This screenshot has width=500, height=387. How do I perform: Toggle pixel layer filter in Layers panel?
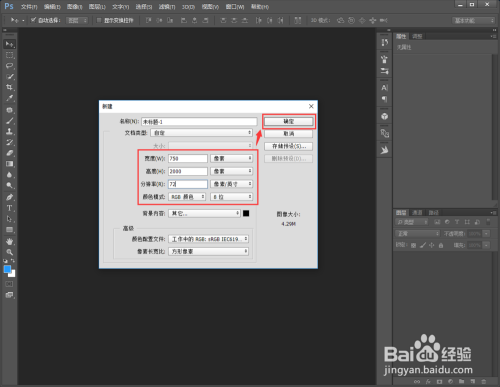(x=437, y=222)
